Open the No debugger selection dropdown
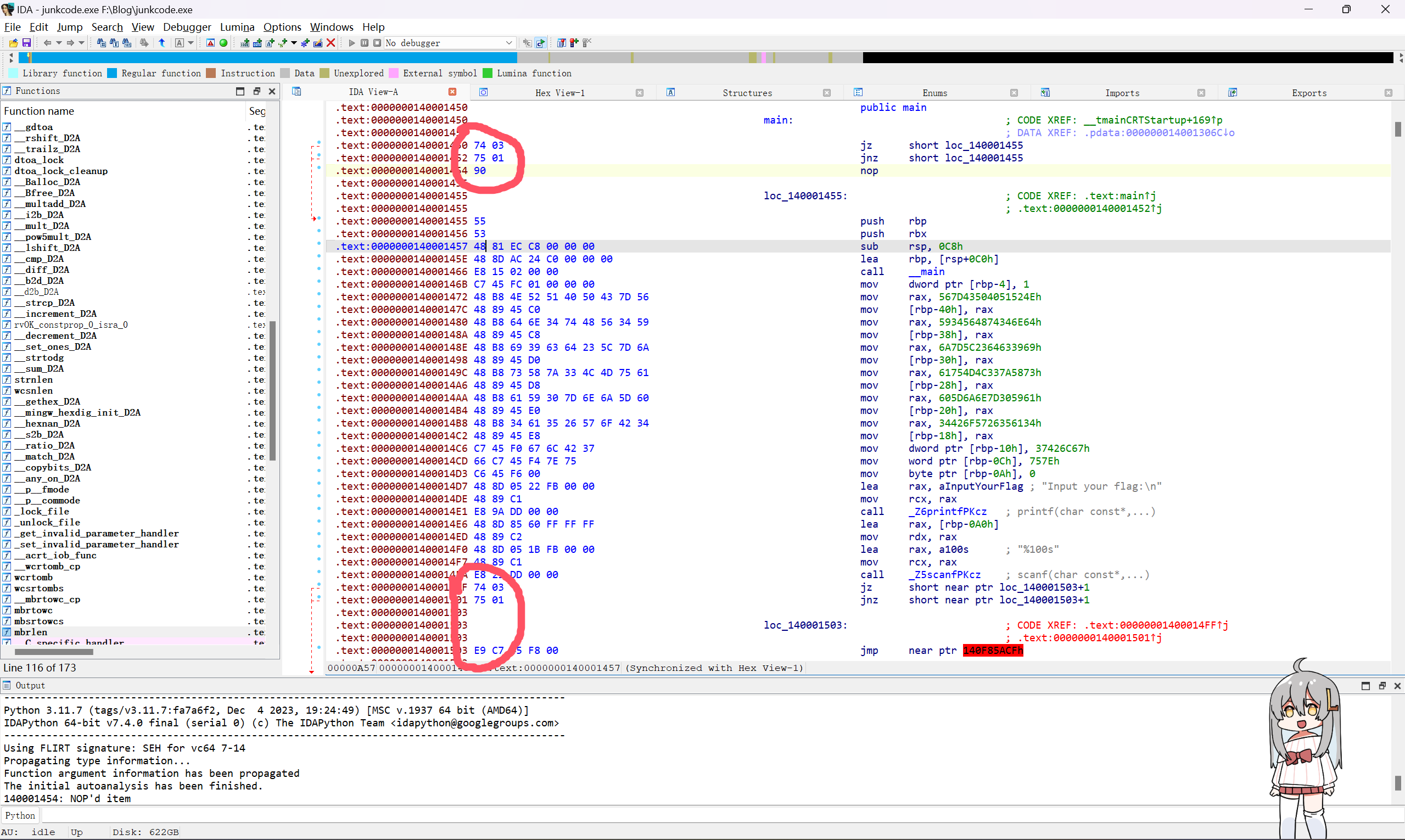This screenshot has height=840, width=1405. tap(450, 43)
